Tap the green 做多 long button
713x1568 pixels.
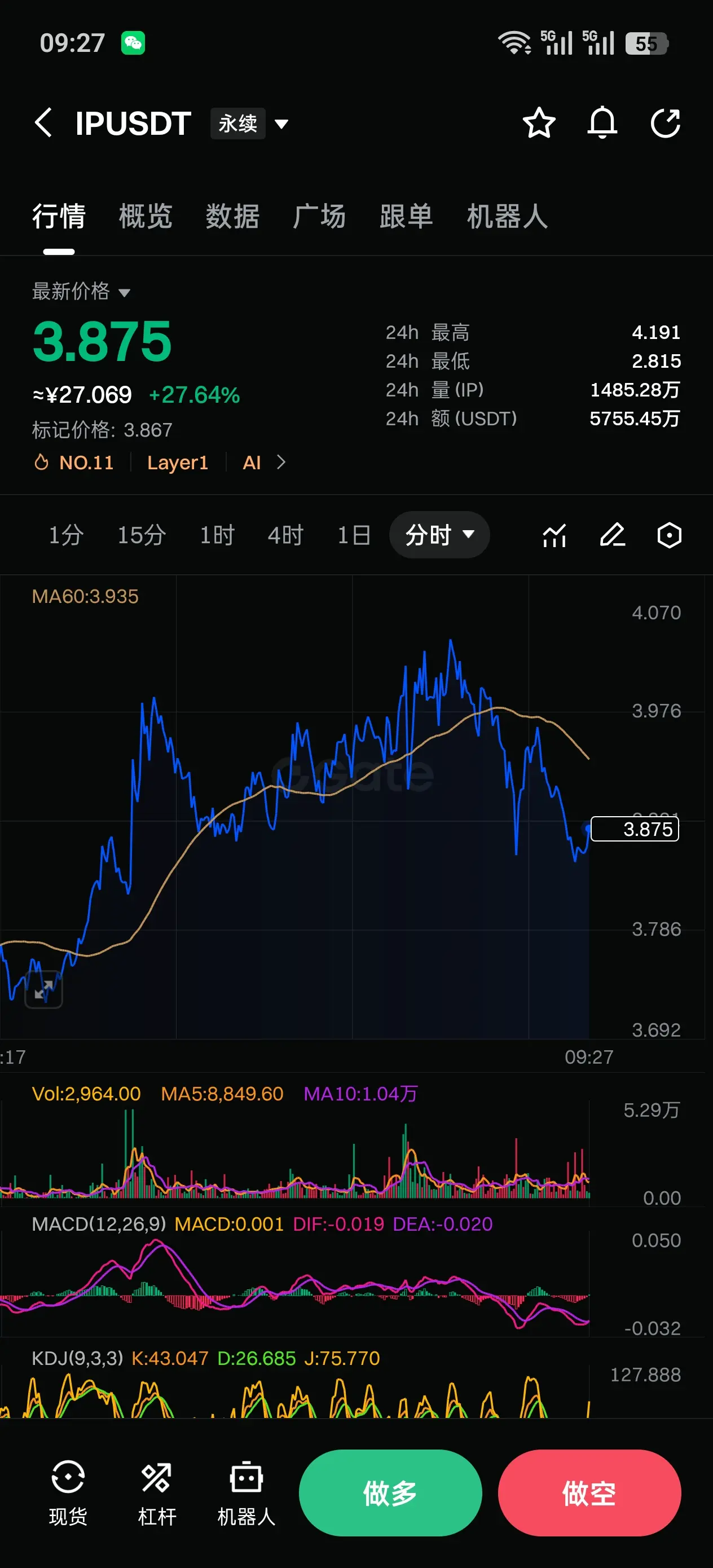pos(390,1492)
